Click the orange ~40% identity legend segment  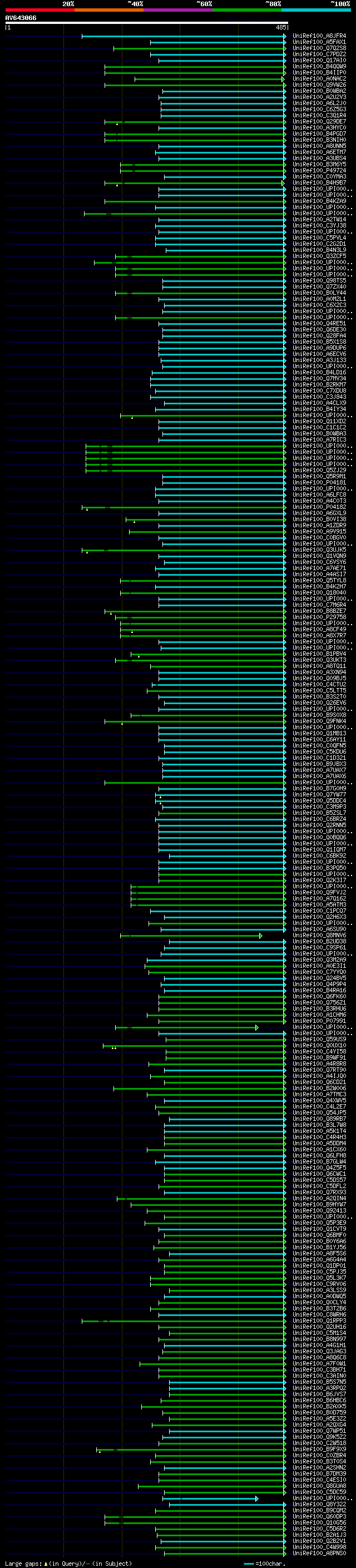click(x=109, y=10)
